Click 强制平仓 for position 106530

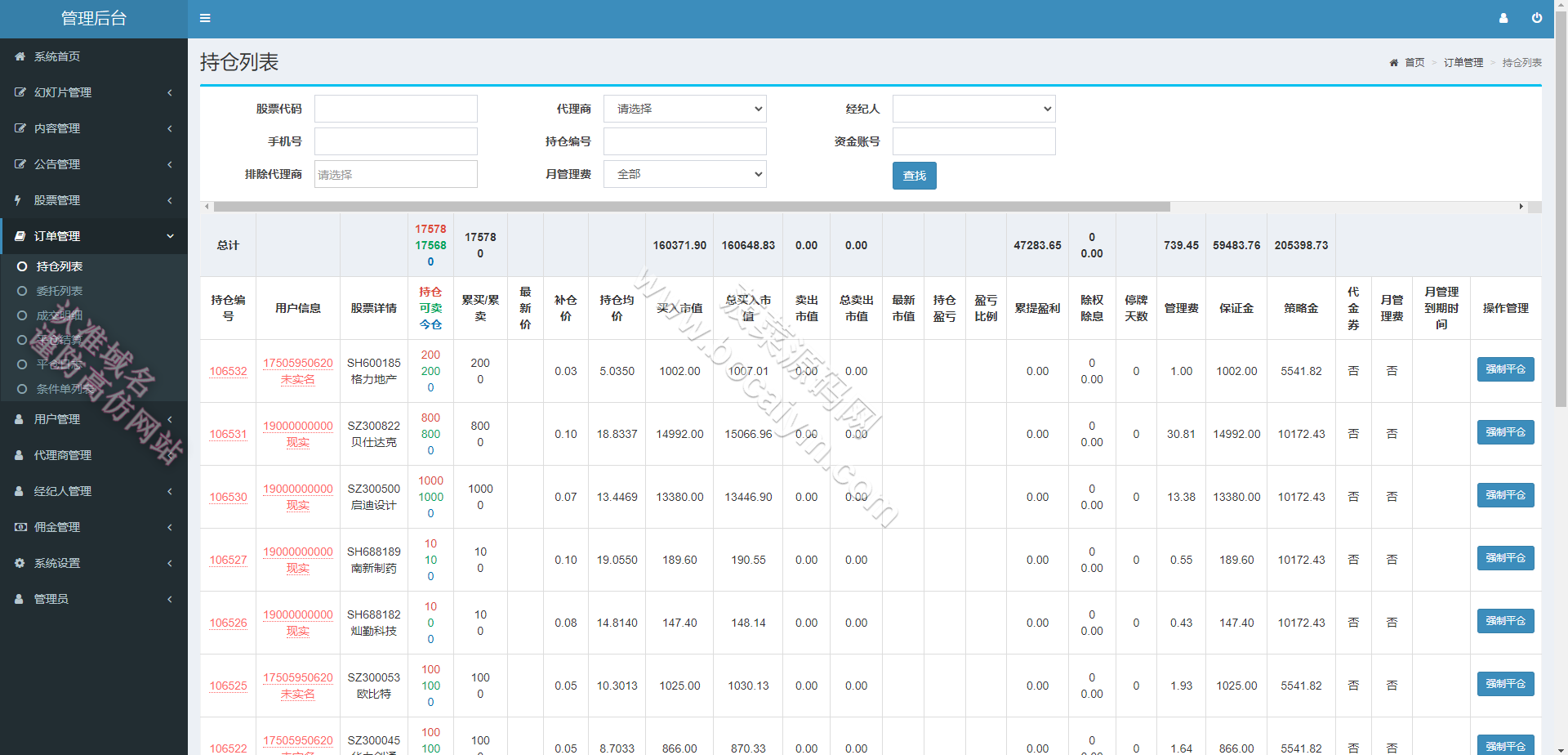(1505, 495)
